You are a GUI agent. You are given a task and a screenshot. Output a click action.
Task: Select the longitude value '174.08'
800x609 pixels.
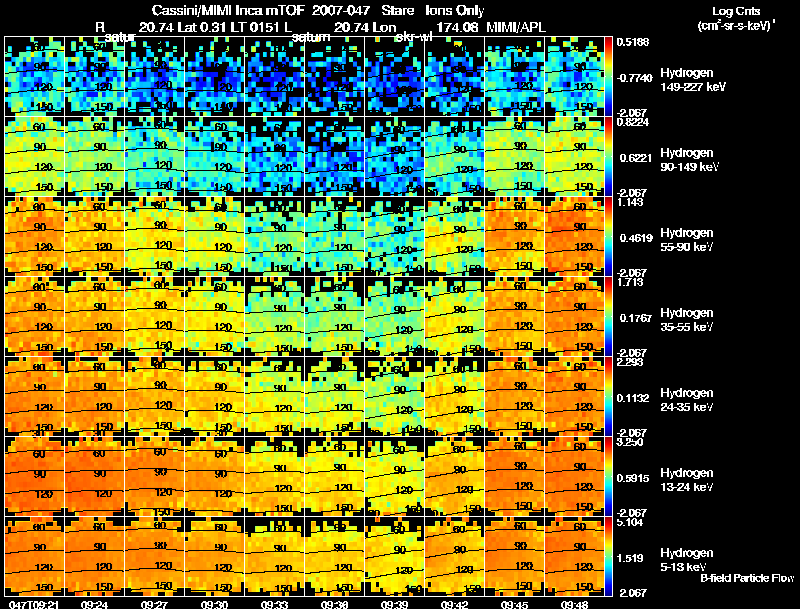[x=458, y=27]
